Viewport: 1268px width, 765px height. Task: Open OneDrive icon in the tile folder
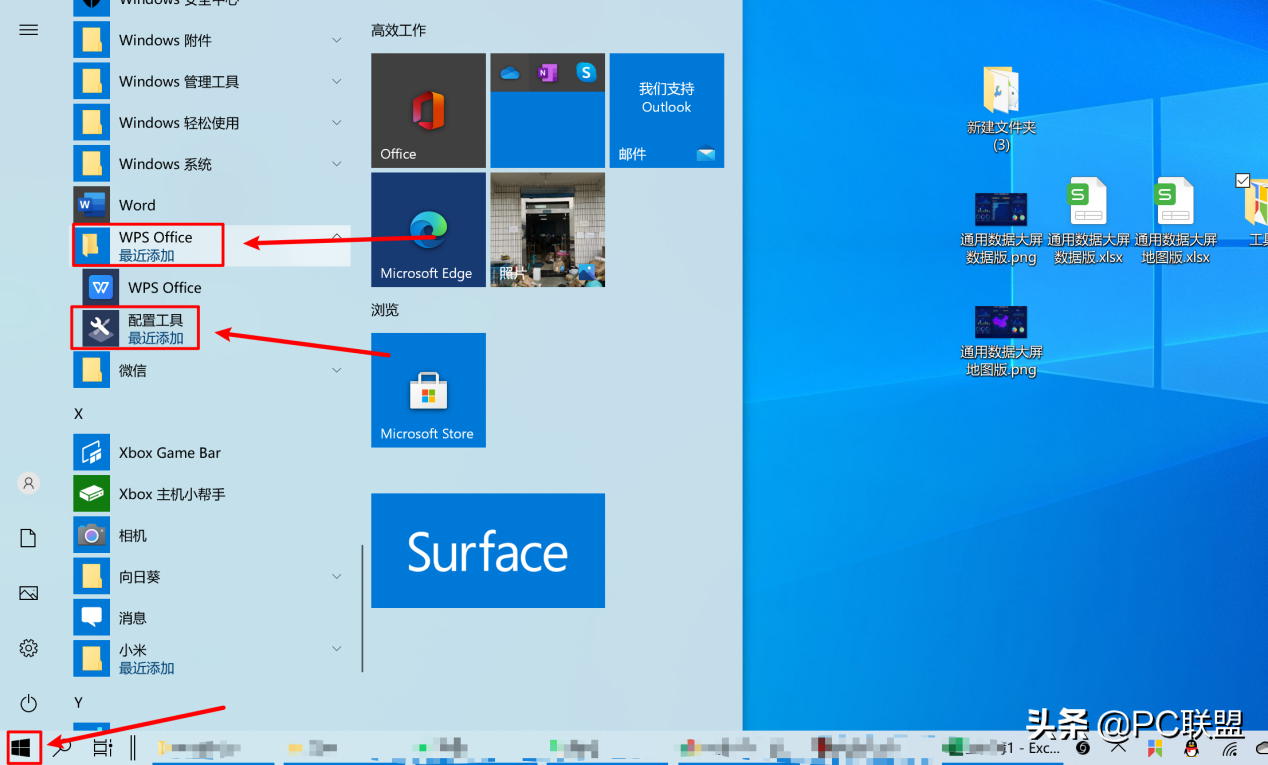point(510,73)
